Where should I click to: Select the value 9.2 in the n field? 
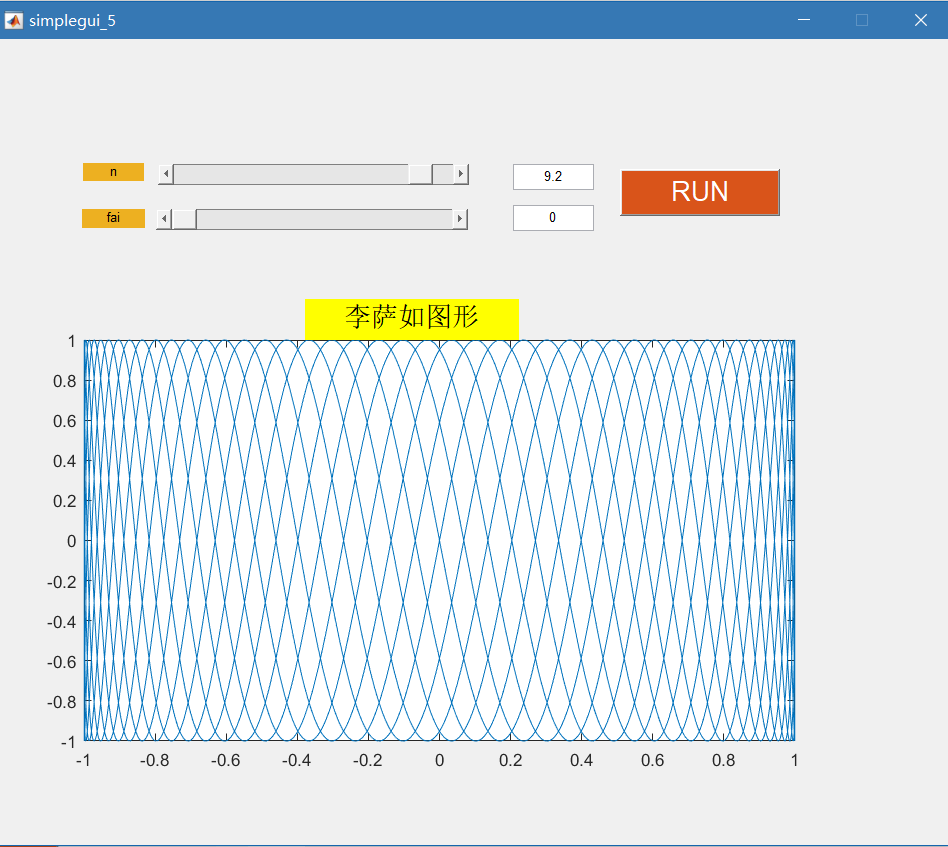click(553, 176)
